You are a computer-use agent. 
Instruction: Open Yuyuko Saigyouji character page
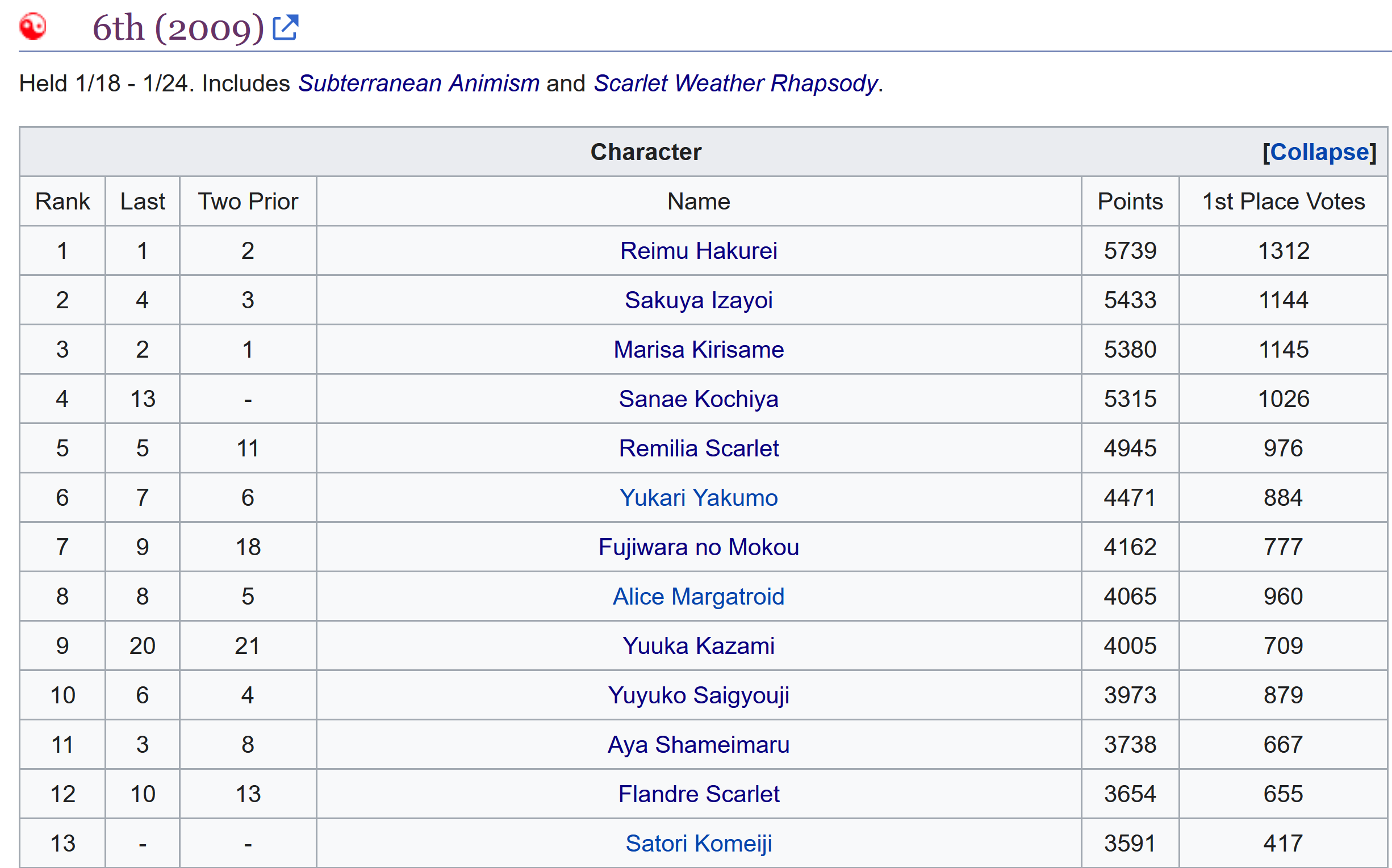coord(699,695)
